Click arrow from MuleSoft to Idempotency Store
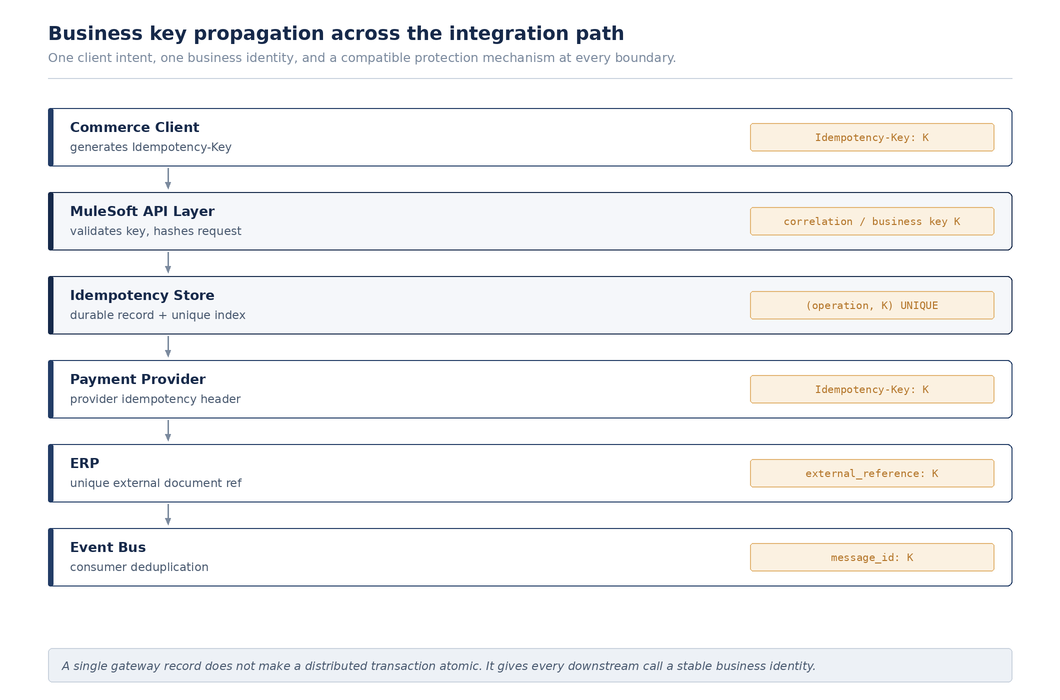Screen dimensions: 1060x700 (168, 262)
